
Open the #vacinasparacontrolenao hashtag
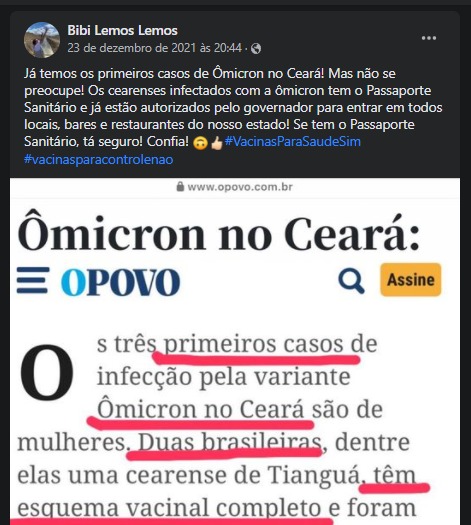coord(98,159)
